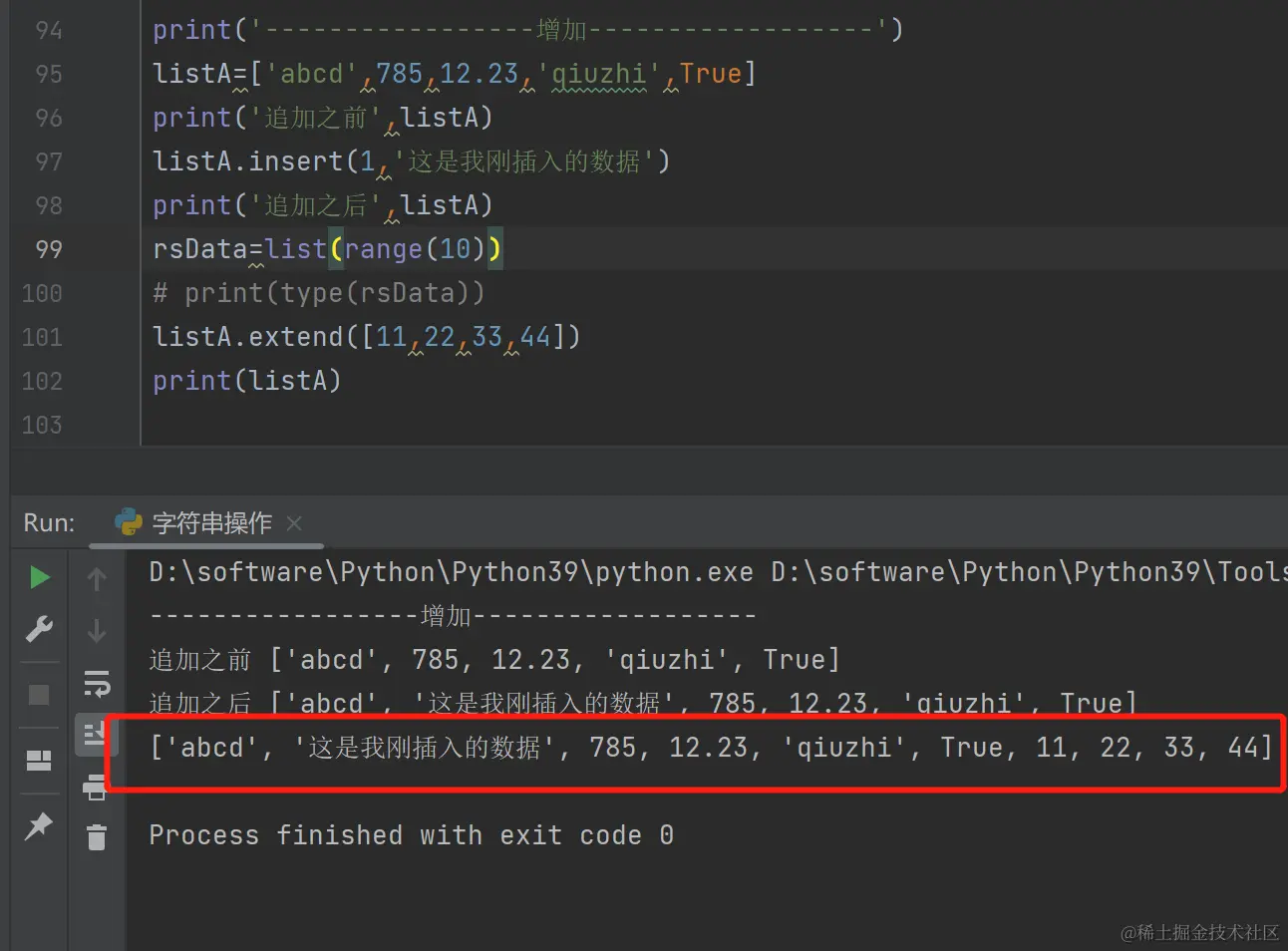Click the rsData=list(range(10)) code line
1288x951 pixels.
pos(327,249)
